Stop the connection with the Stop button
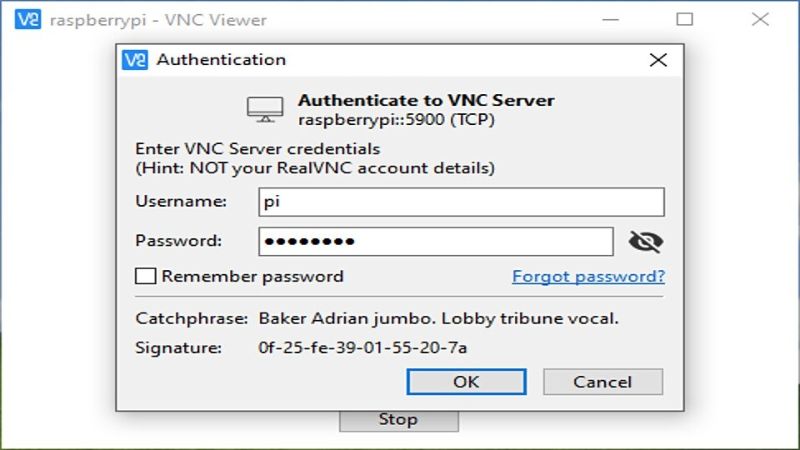 click(x=398, y=419)
